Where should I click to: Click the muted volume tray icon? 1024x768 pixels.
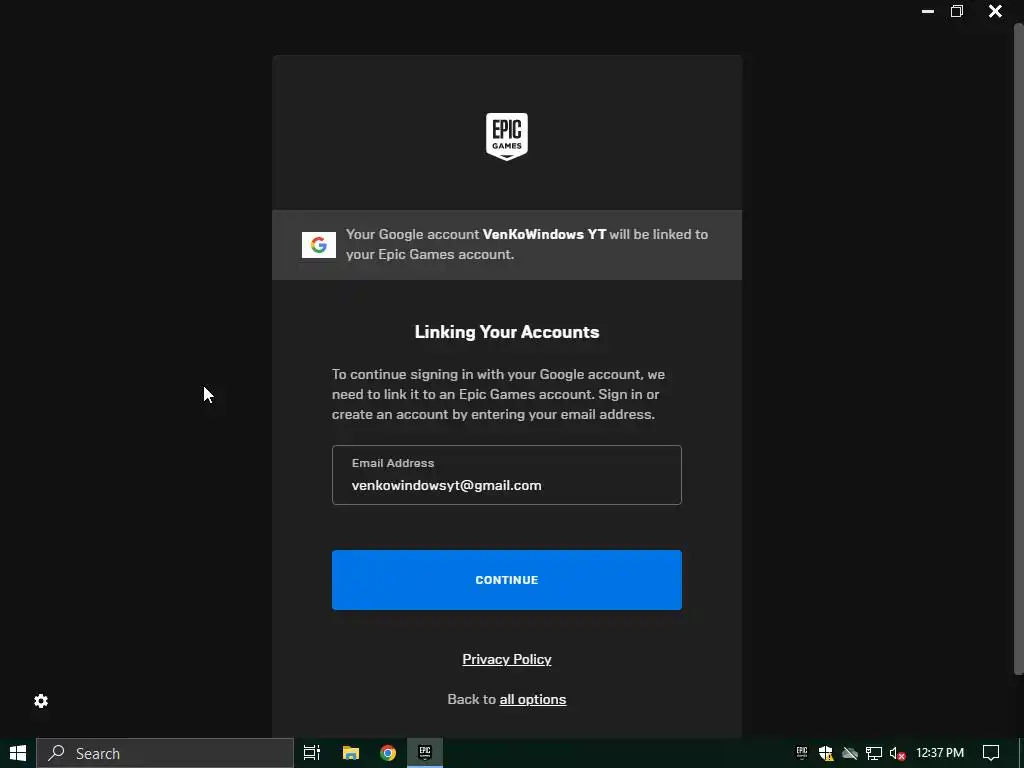pyautogui.click(x=897, y=753)
